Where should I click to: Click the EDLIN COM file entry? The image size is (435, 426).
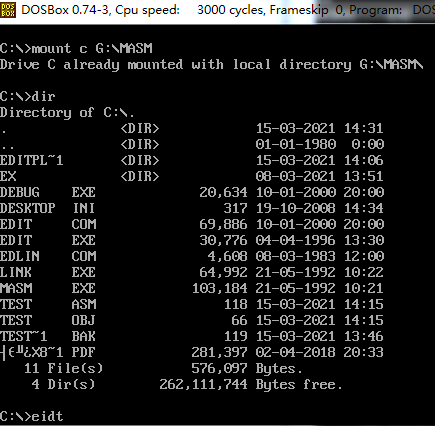(x=192, y=256)
